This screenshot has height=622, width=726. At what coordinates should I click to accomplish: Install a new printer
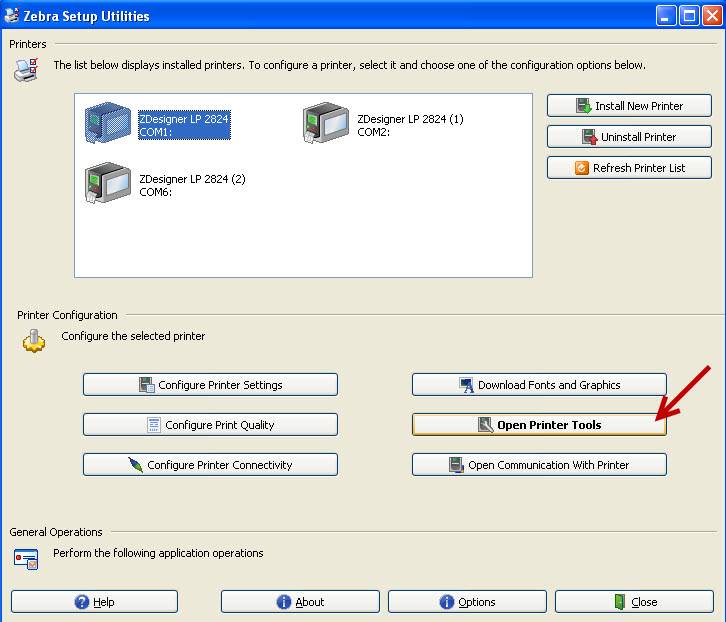coord(629,106)
